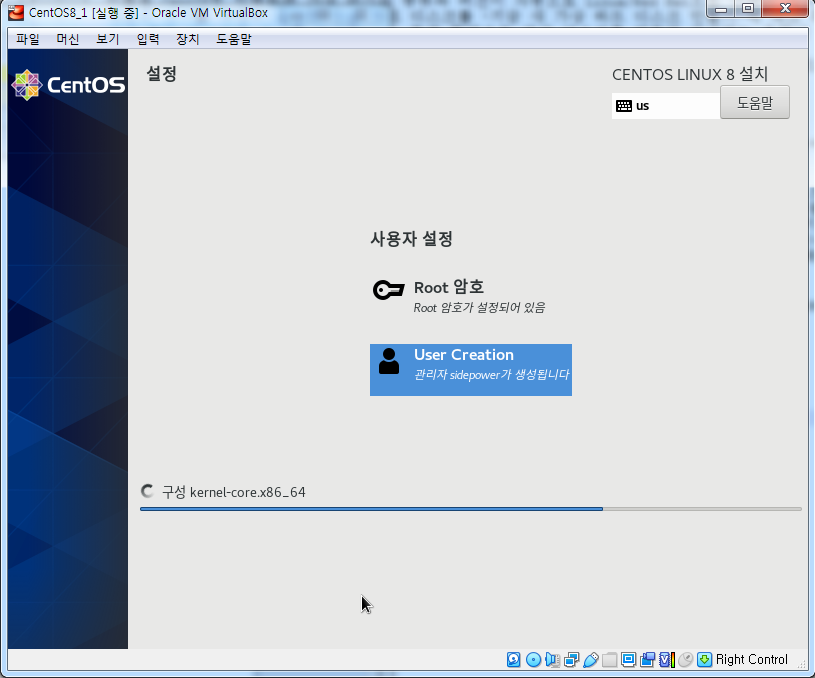Click the window resize grip in corner

click(802, 664)
